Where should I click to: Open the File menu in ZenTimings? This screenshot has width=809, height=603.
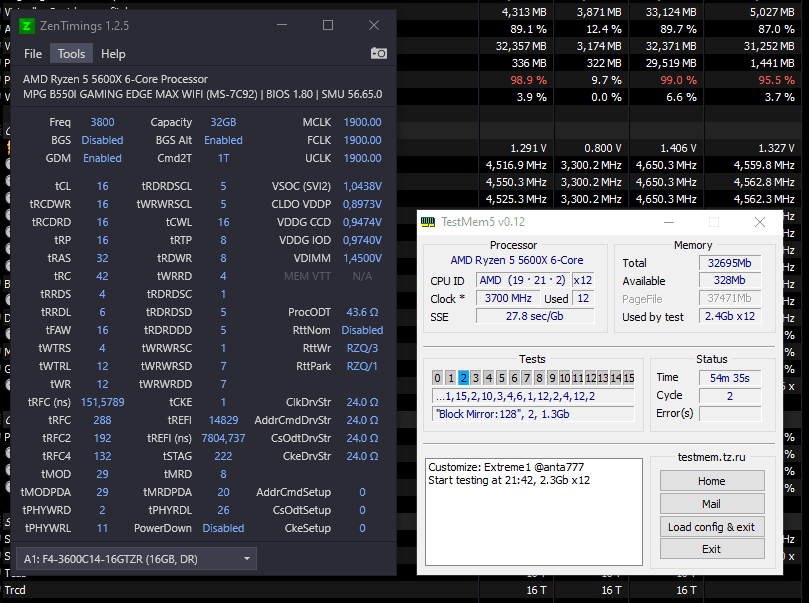coord(33,54)
